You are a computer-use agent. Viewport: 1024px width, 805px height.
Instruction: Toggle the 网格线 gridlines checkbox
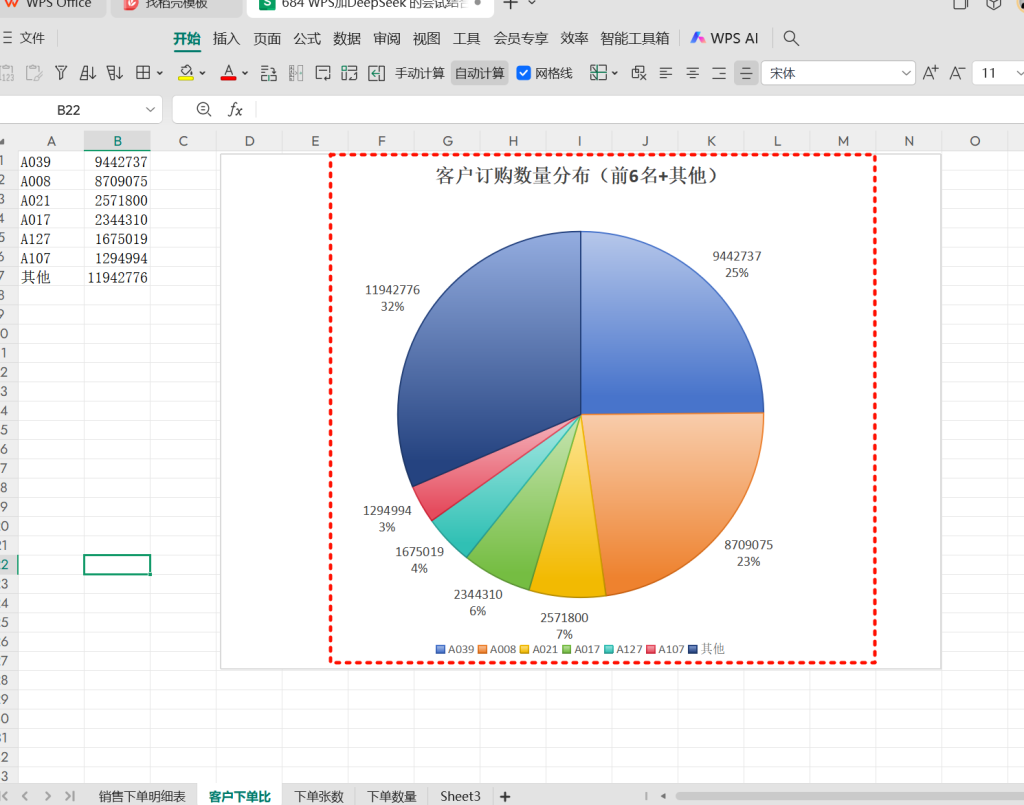point(523,73)
